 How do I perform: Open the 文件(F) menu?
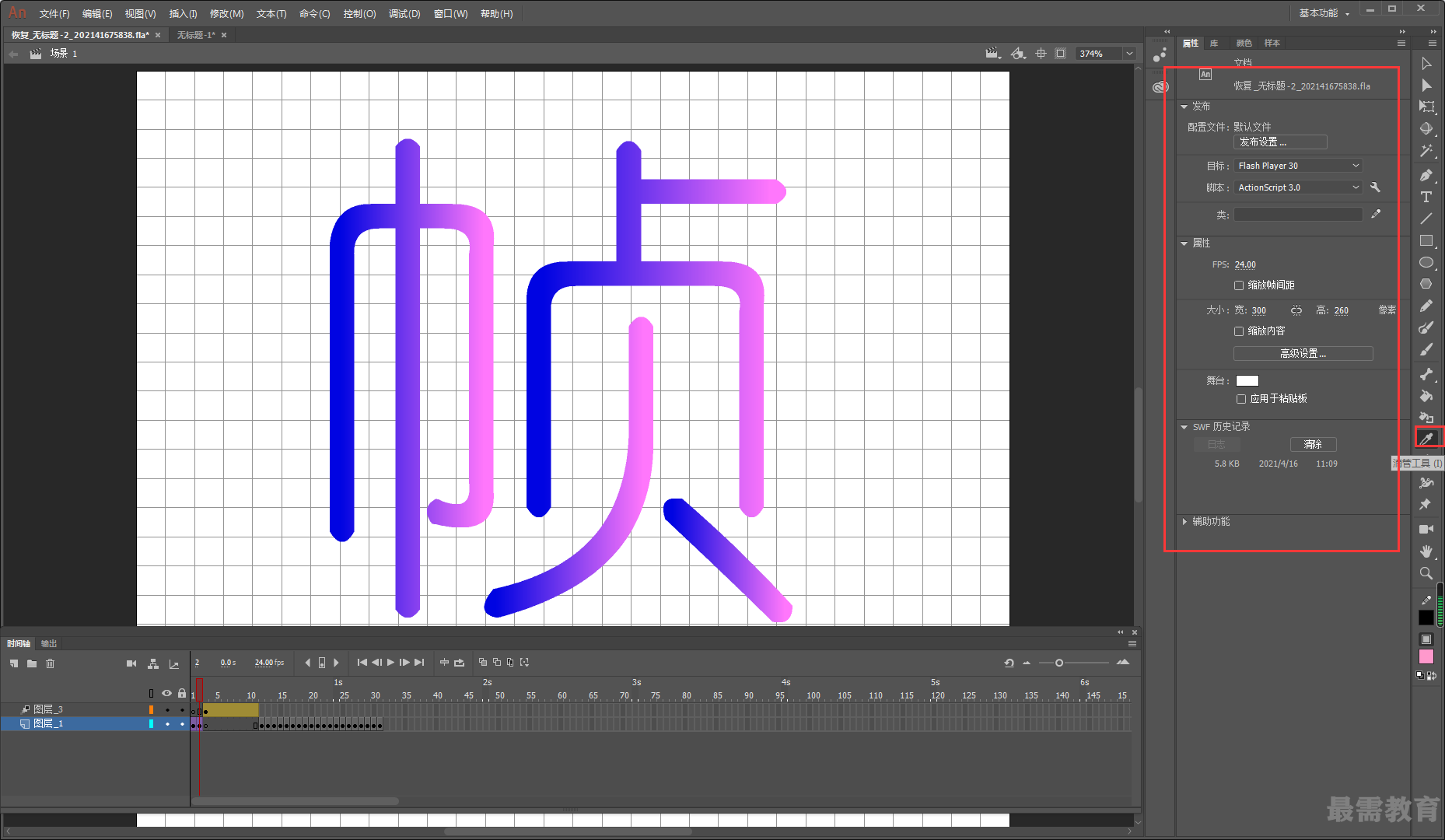point(54,14)
